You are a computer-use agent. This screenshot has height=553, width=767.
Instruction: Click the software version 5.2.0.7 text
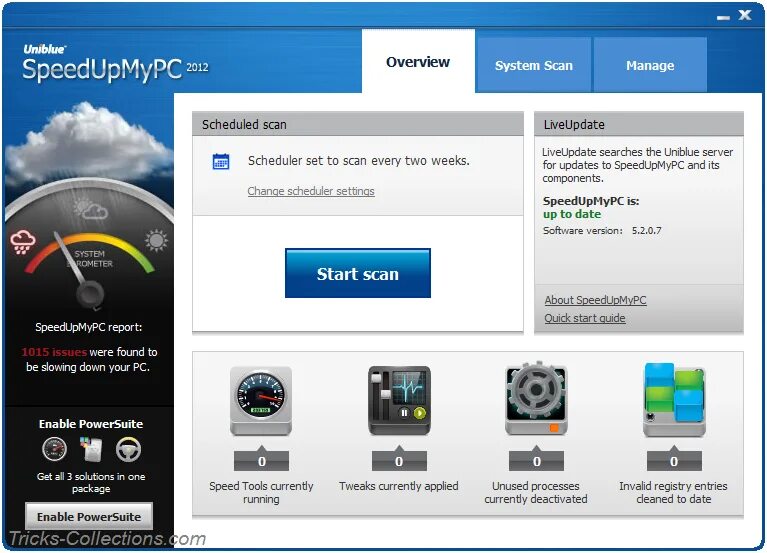click(x=646, y=230)
